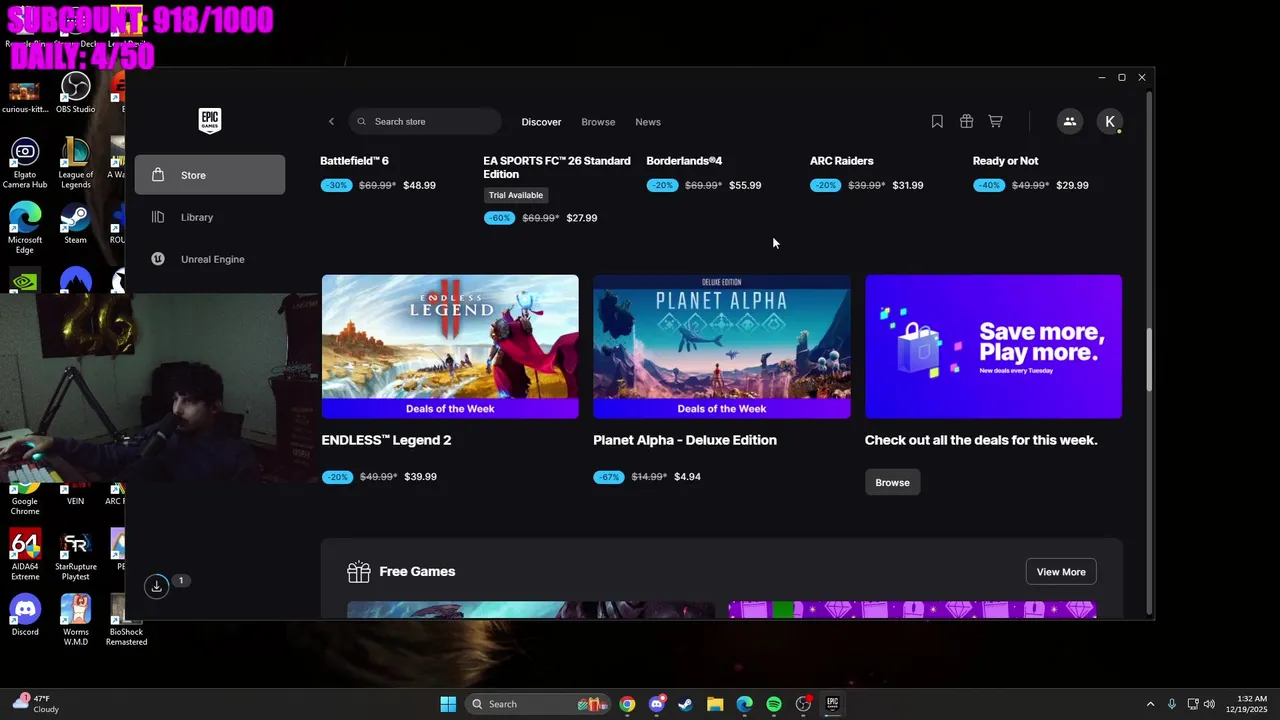Open Epic Games taskbar icon

pyautogui.click(x=832, y=704)
